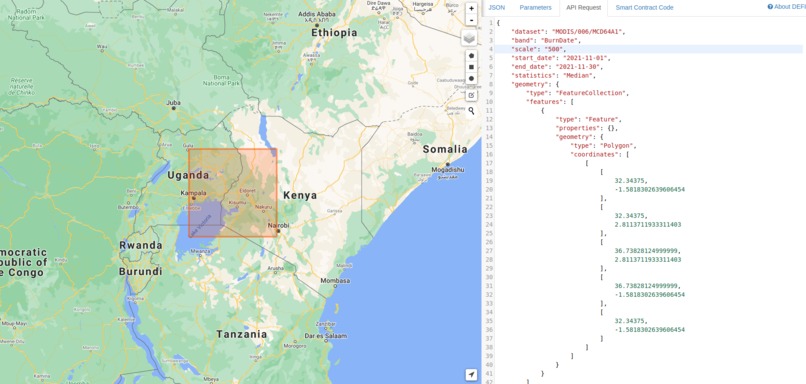The height and width of the screenshot is (384, 806).
Task: Click the "BurnDate" band value
Action: [x=561, y=40]
